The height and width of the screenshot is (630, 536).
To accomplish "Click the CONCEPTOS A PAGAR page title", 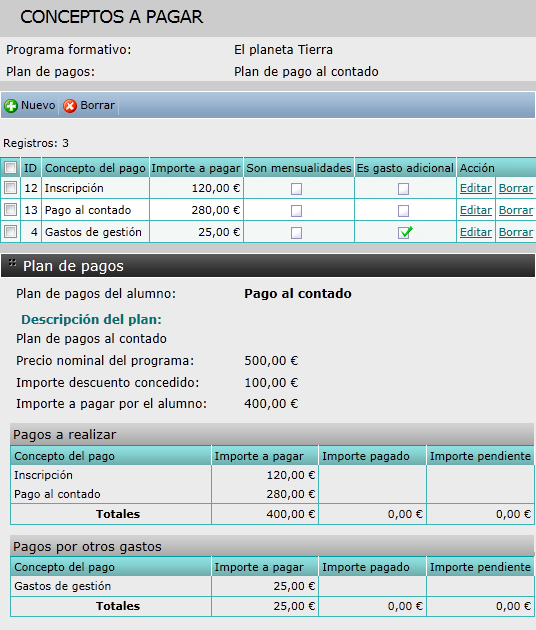I will tap(112, 17).
